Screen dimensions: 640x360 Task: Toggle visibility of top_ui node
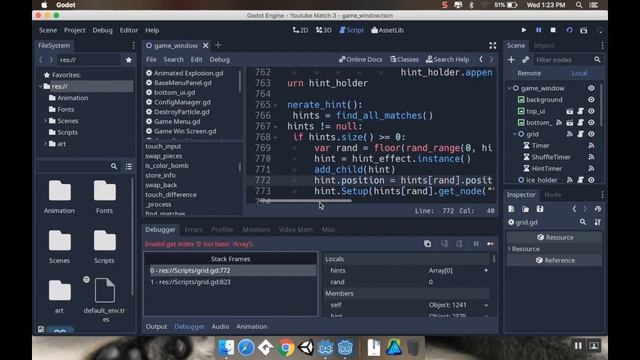coord(591,111)
